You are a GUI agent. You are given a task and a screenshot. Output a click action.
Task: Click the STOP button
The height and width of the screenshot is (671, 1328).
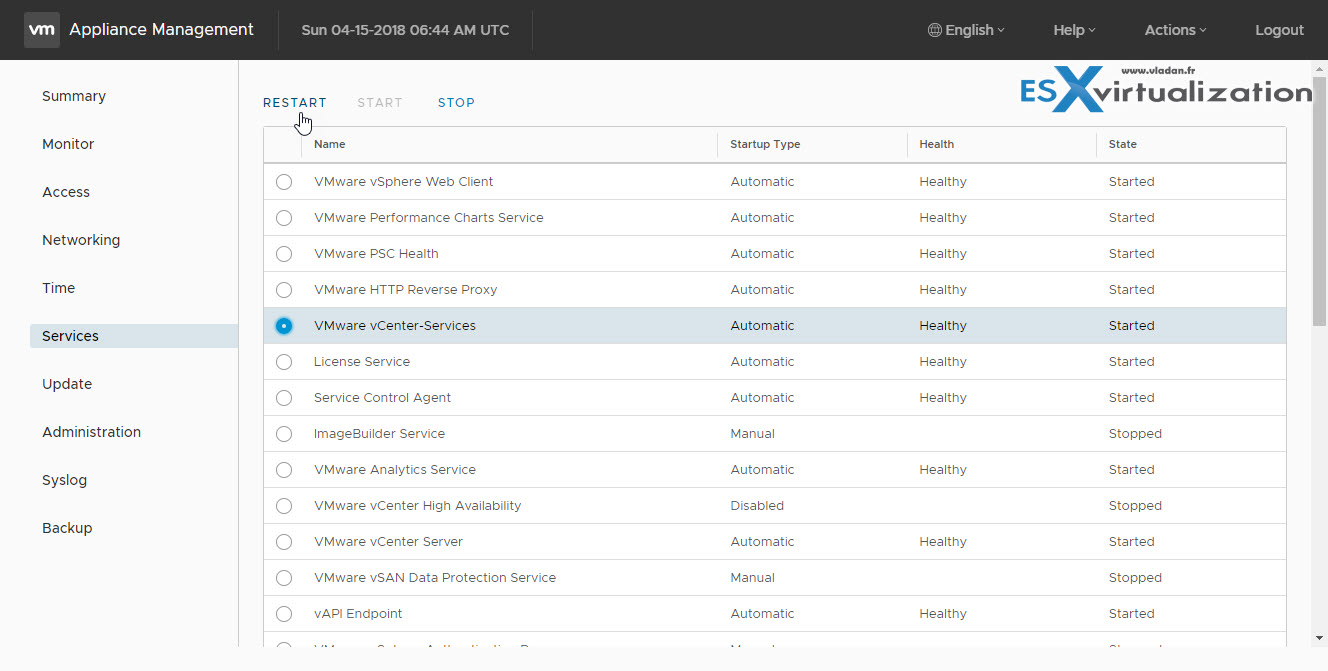pyautogui.click(x=456, y=102)
